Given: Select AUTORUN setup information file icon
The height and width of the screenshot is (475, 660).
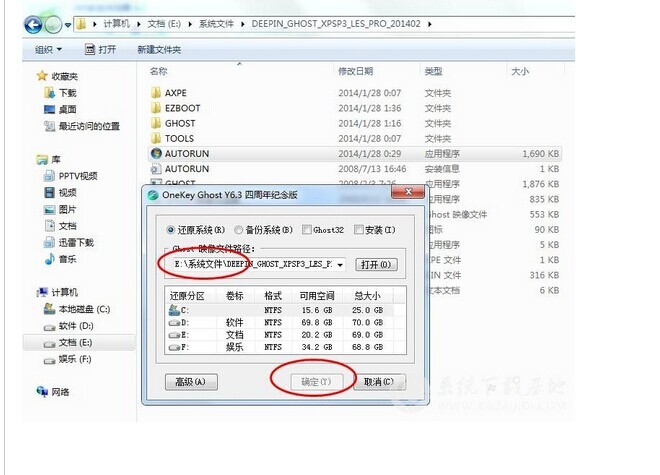Looking at the screenshot, I should (156, 169).
